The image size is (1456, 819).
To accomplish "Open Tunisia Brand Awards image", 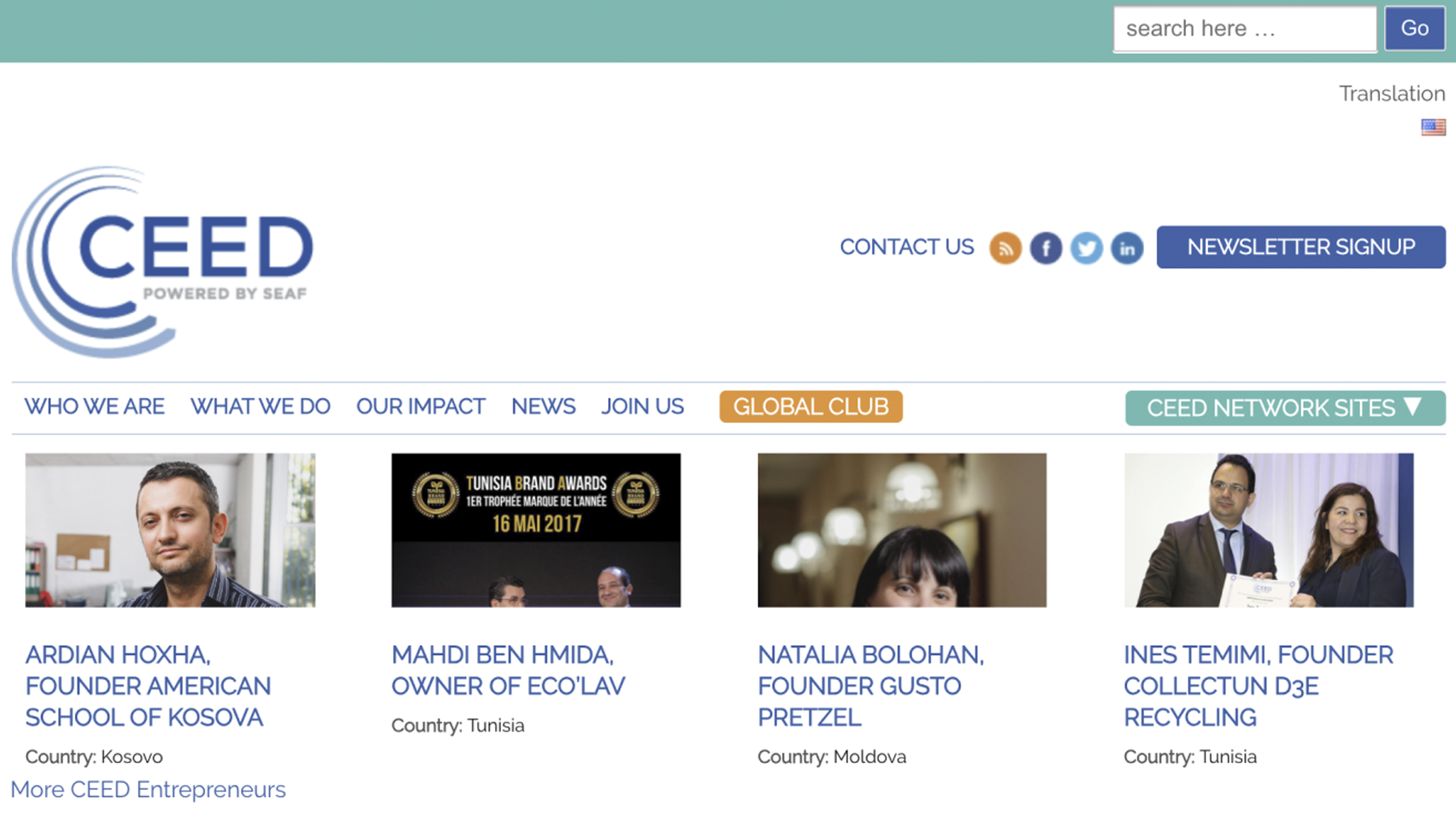I will 536,530.
